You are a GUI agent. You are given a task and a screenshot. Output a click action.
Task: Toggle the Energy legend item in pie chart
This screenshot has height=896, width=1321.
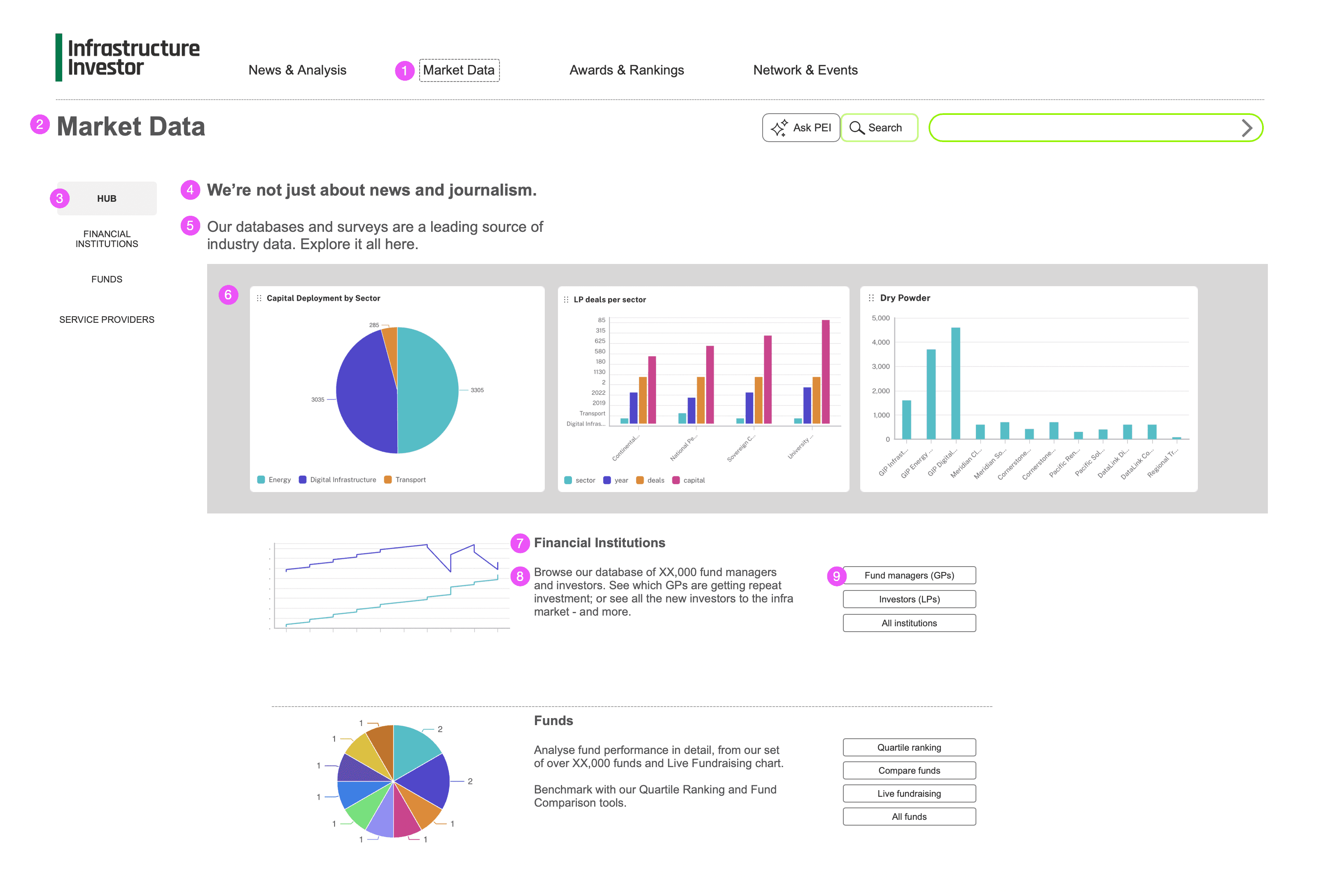click(x=274, y=480)
